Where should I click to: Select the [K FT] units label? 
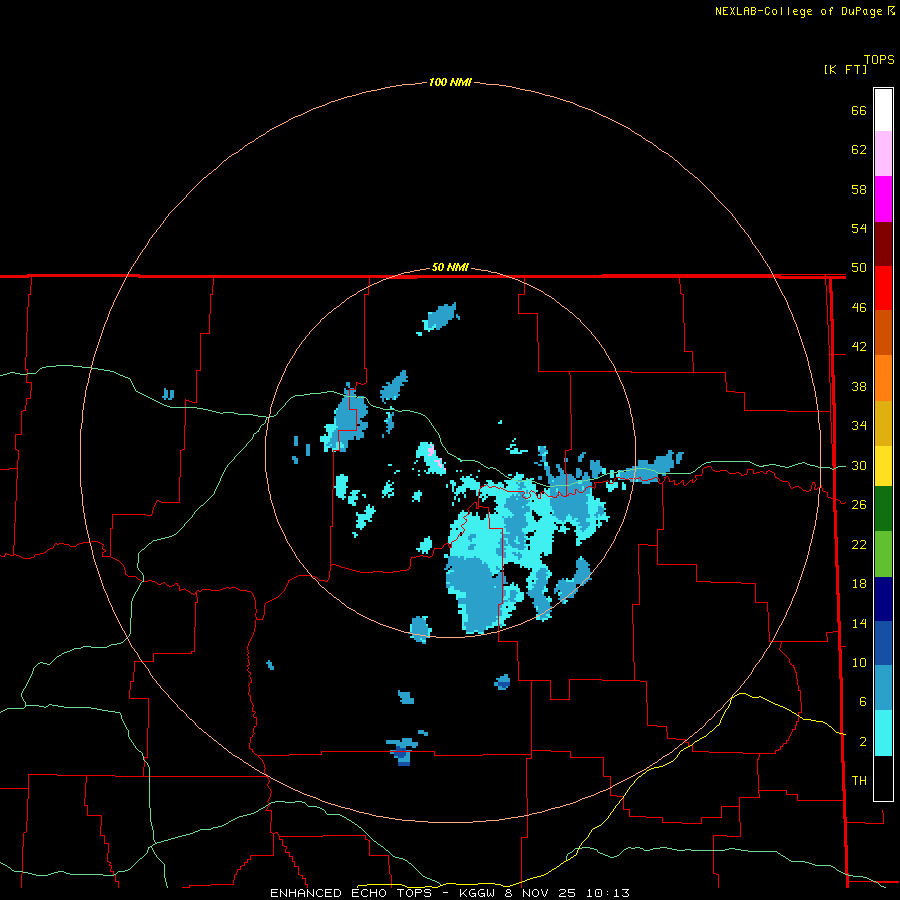[845, 69]
